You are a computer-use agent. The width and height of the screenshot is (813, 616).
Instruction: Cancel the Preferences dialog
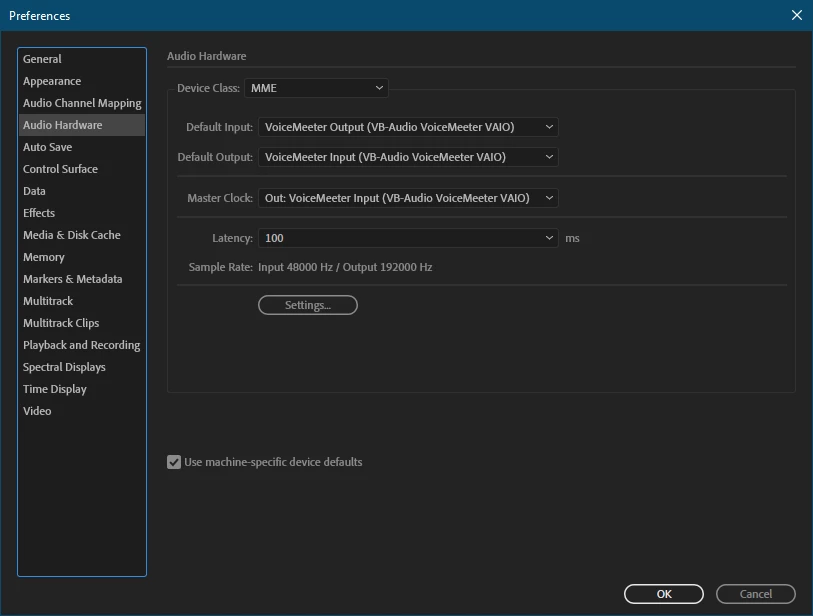pos(755,594)
